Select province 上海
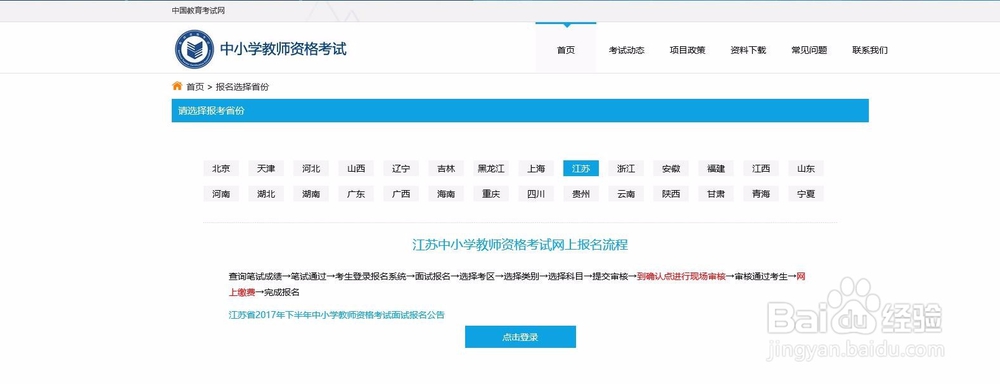 click(x=536, y=168)
